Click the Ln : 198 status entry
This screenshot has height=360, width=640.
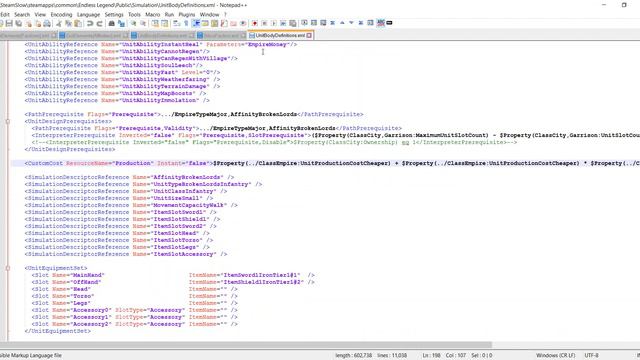(431, 356)
